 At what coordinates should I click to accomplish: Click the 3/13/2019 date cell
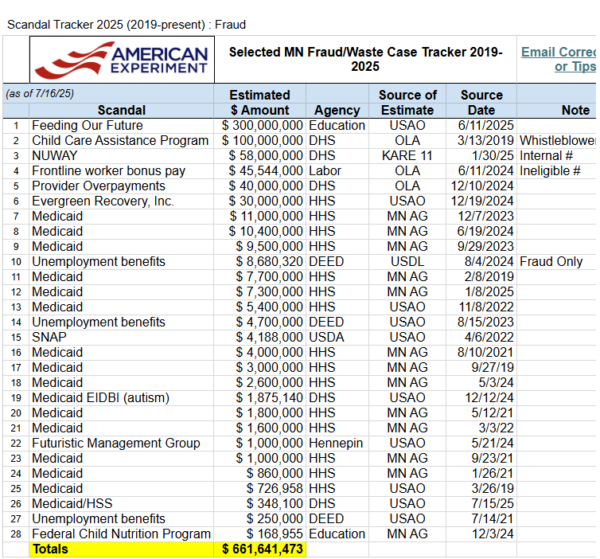481,140
